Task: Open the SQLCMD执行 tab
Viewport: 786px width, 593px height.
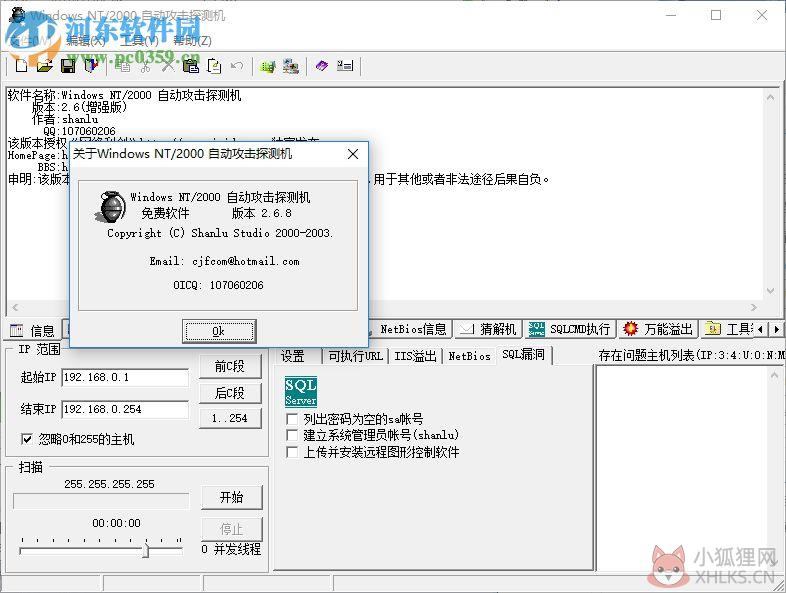Action: click(x=570, y=329)
